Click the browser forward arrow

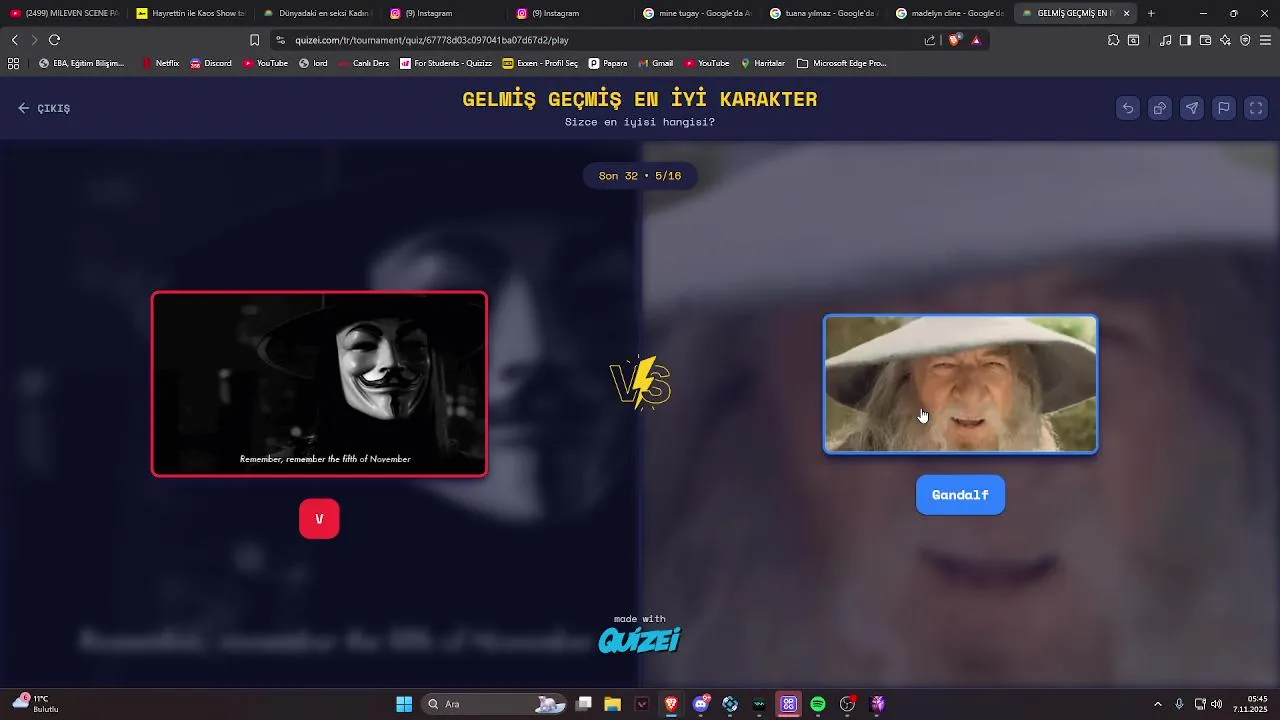(34, 40)
